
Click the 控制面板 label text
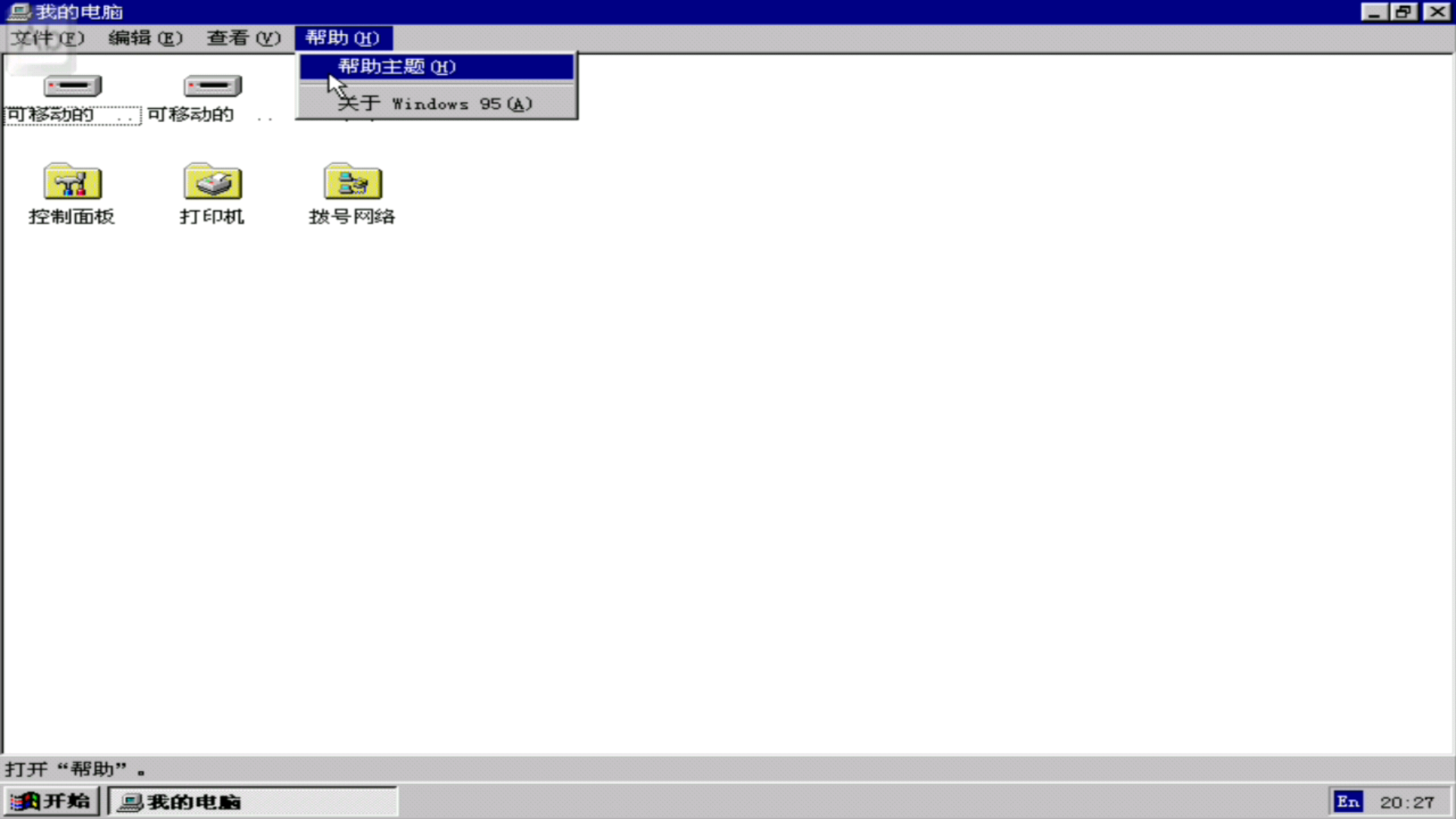point(72,217)
